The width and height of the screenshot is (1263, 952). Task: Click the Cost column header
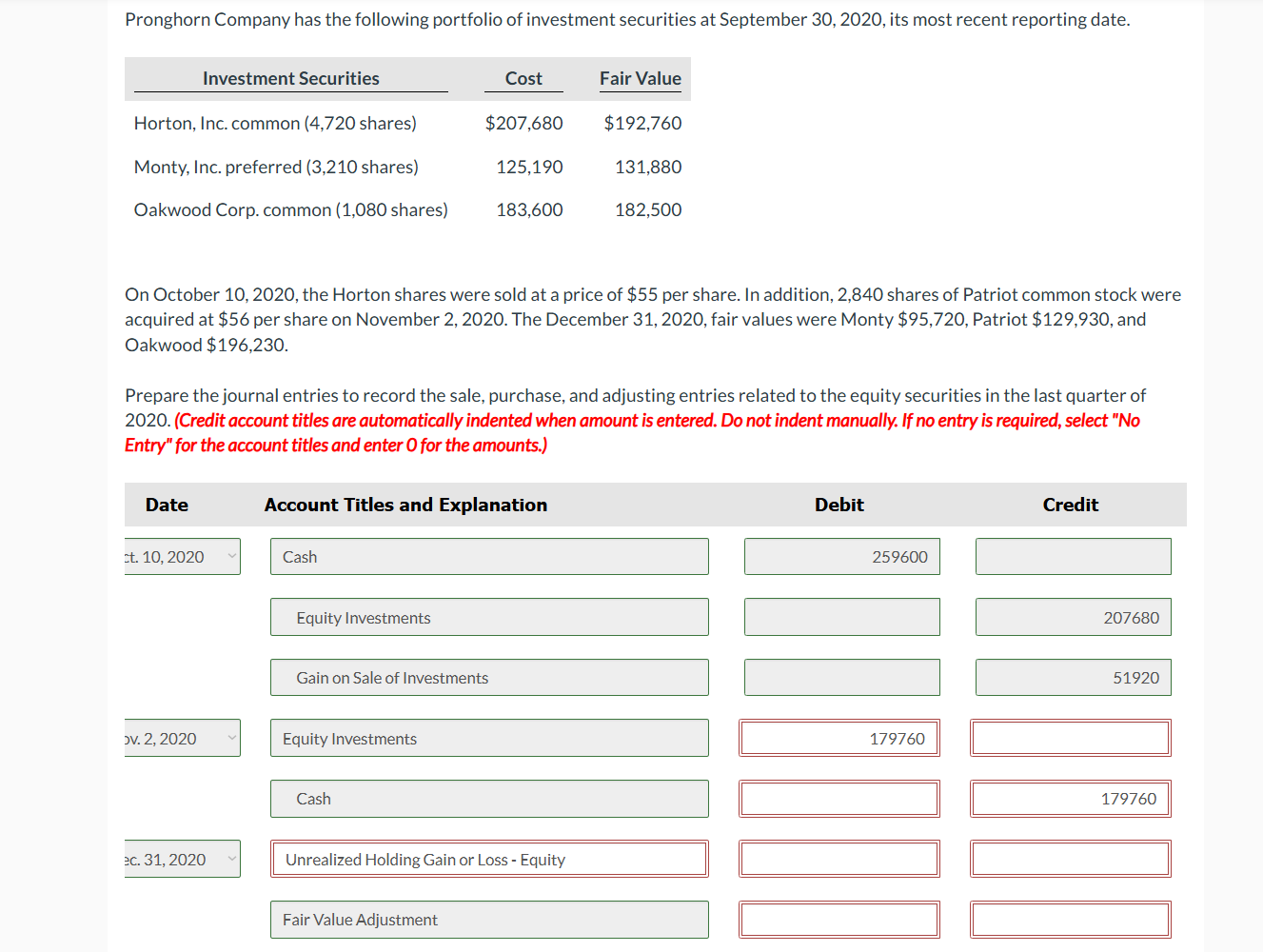(x=523, y=78)
